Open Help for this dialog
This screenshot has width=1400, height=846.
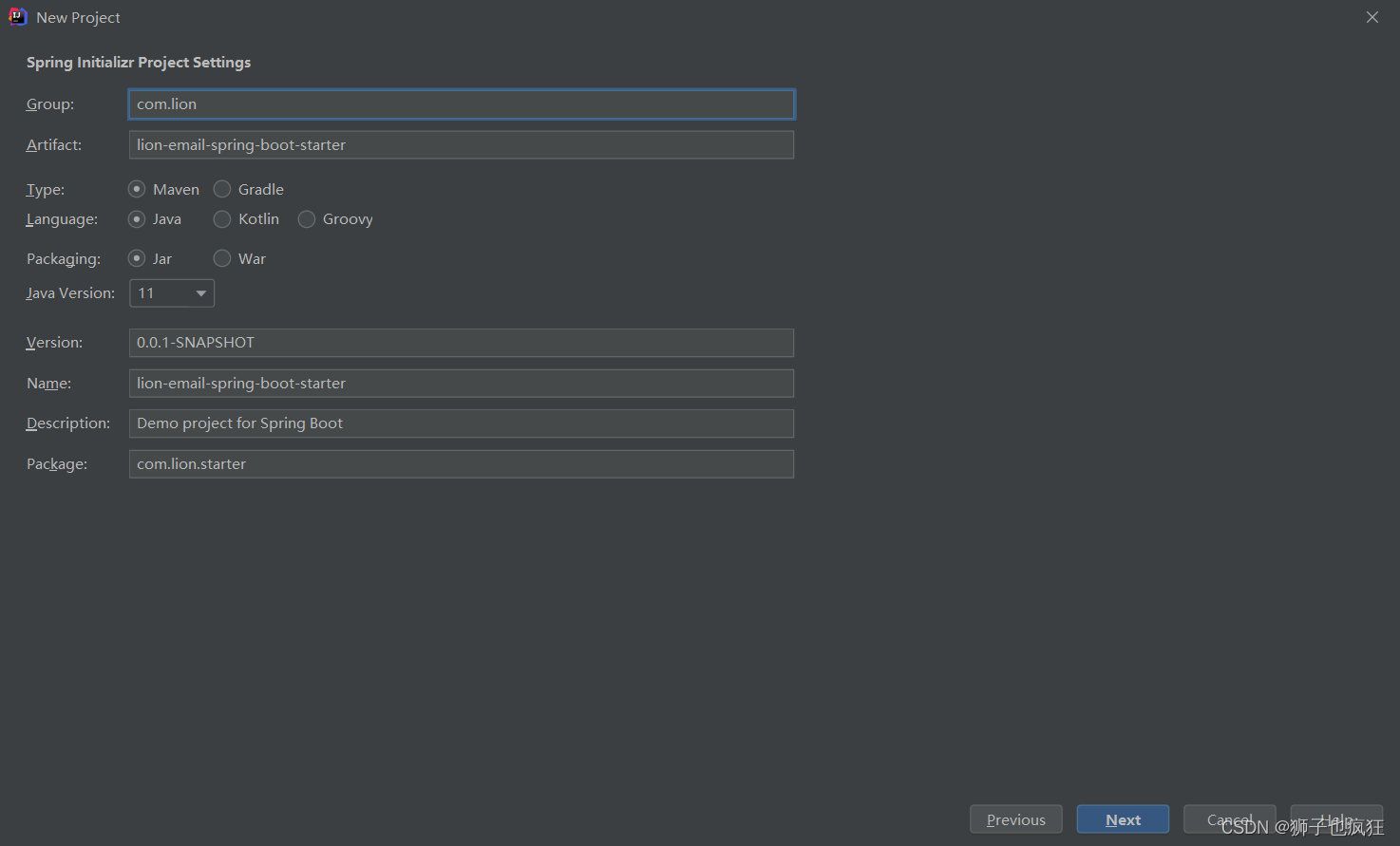click(1336, 819)
